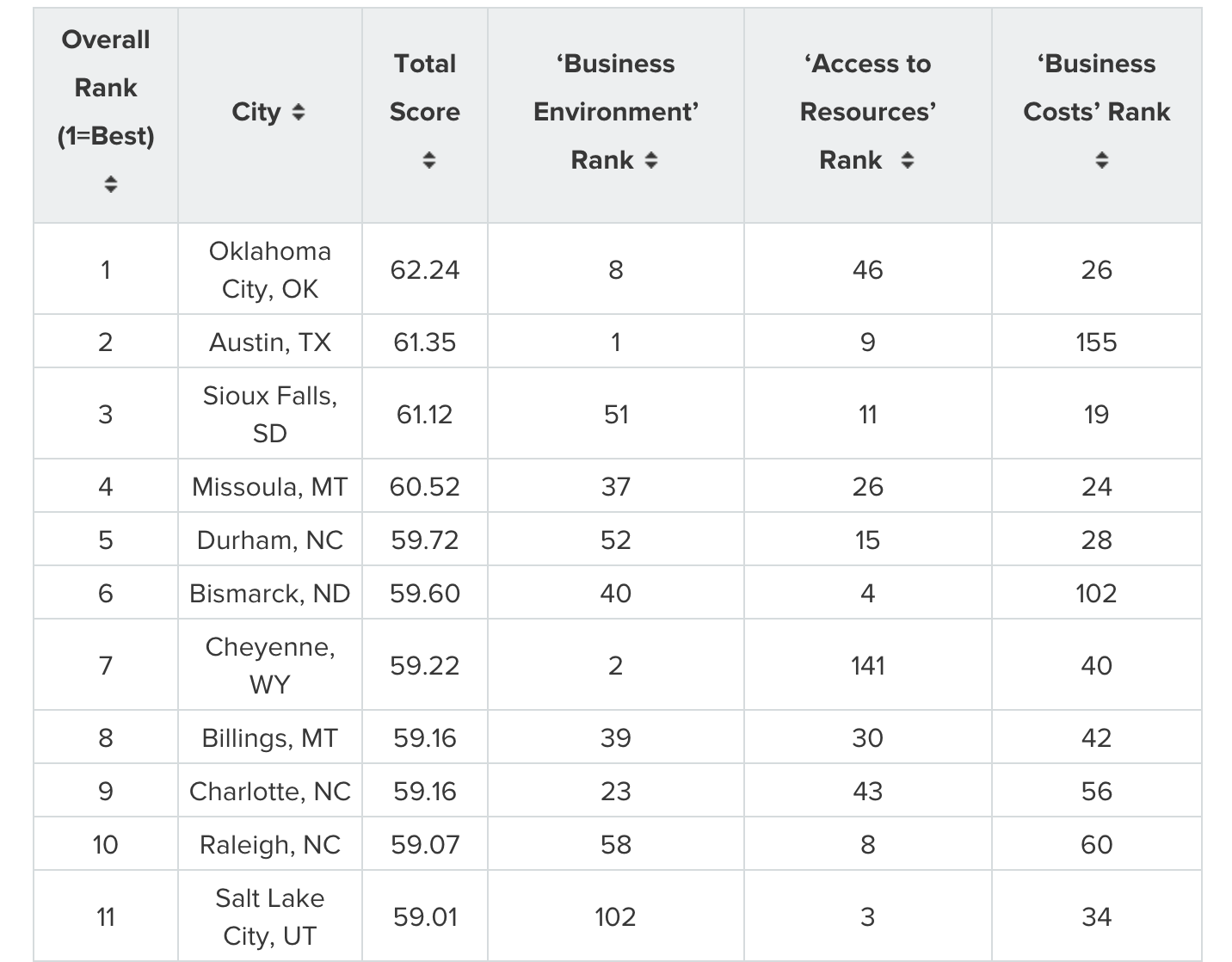Click the Access to Resources sort icon
The image size is (1232, 962).
[x=907, y=160]
